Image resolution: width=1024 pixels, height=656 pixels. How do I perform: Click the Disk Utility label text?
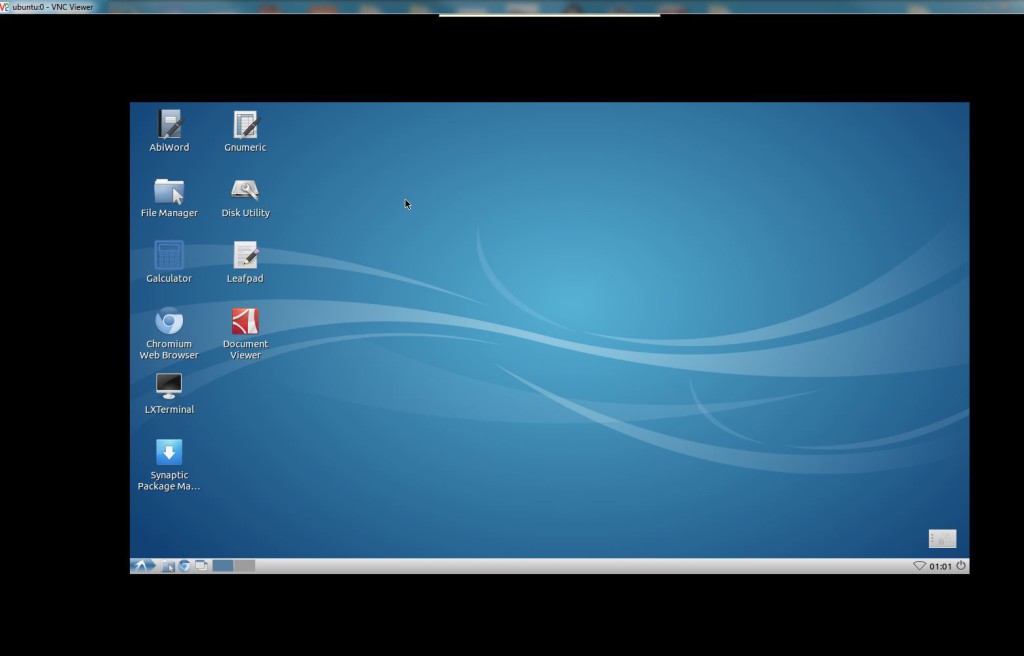pos(246,213)
